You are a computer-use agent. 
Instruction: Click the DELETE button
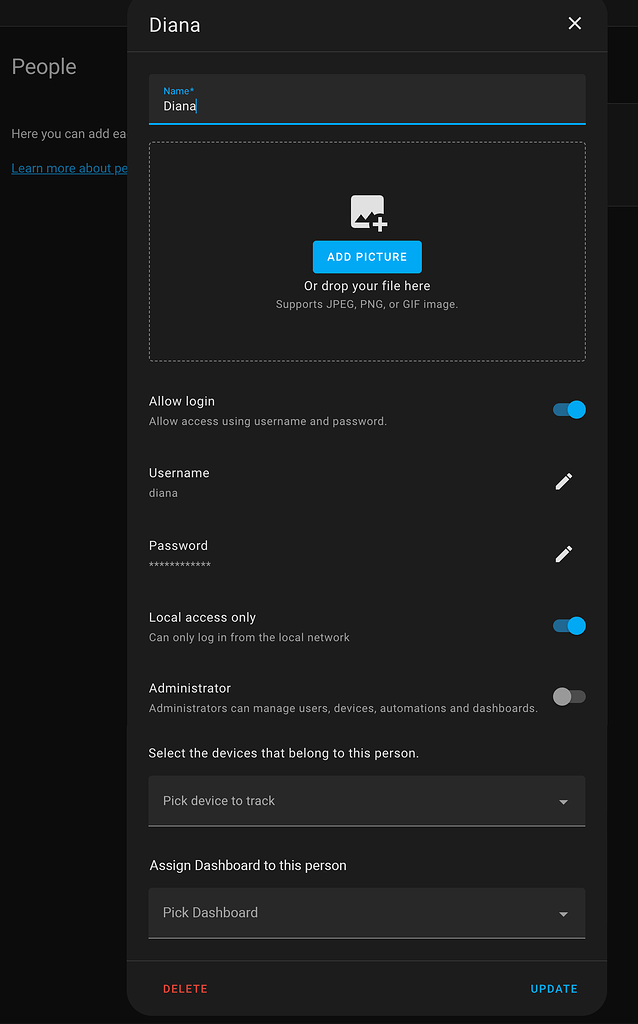point(185,989)
